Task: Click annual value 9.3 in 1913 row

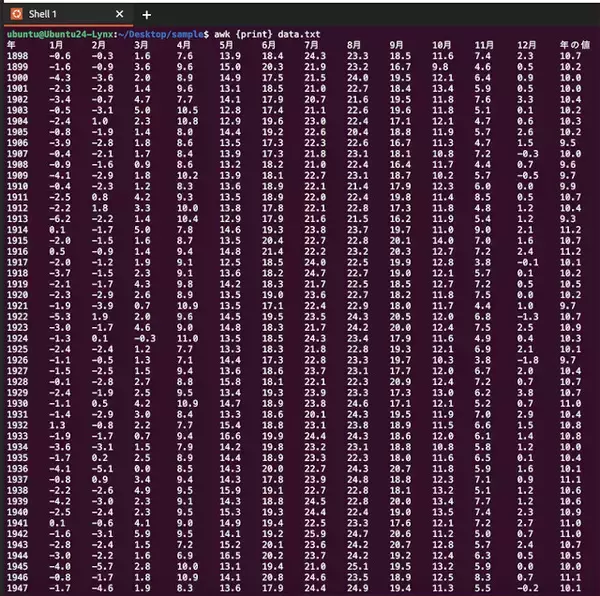Action: pyautogui.click(x=568, y=219)
